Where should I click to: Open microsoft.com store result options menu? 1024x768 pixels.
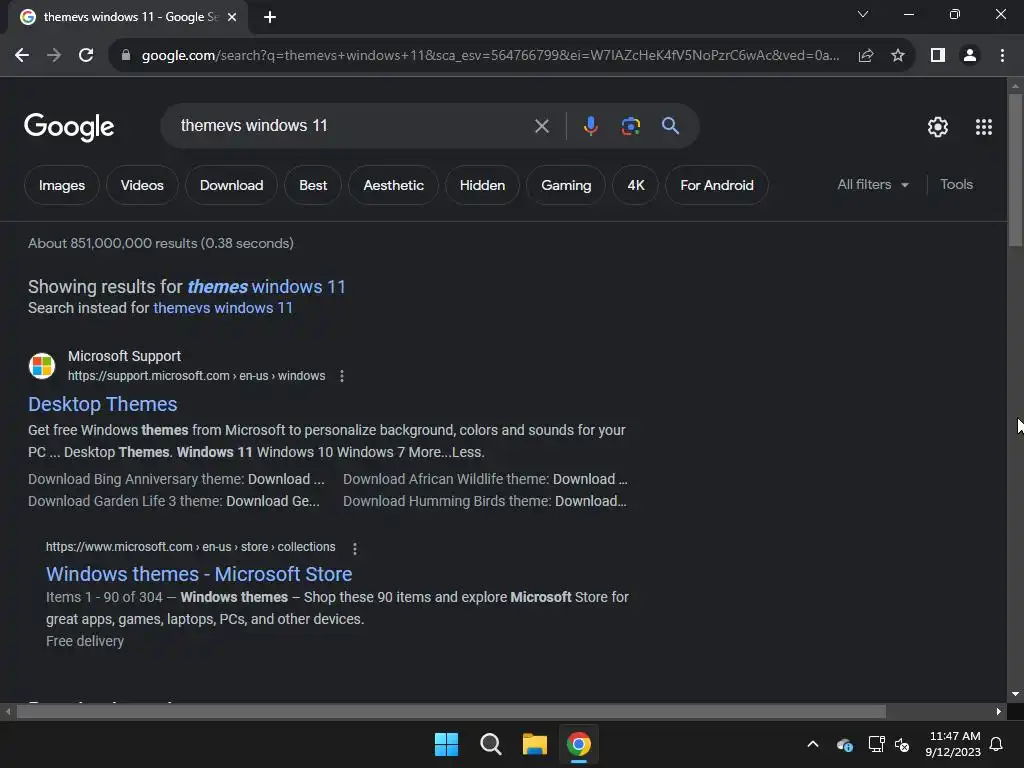(355, 549)
